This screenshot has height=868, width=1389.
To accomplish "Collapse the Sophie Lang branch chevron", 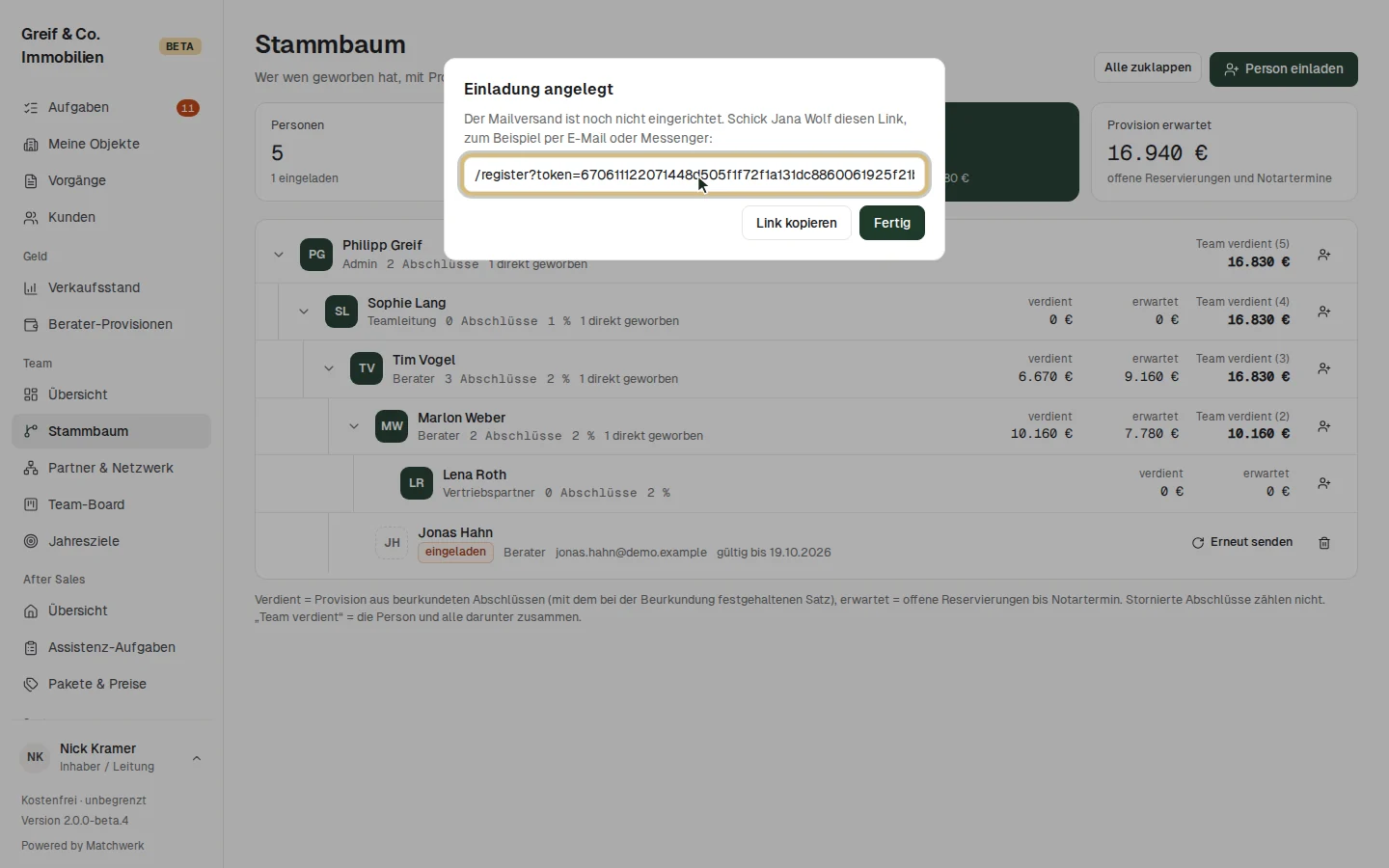I will point(304,312).
